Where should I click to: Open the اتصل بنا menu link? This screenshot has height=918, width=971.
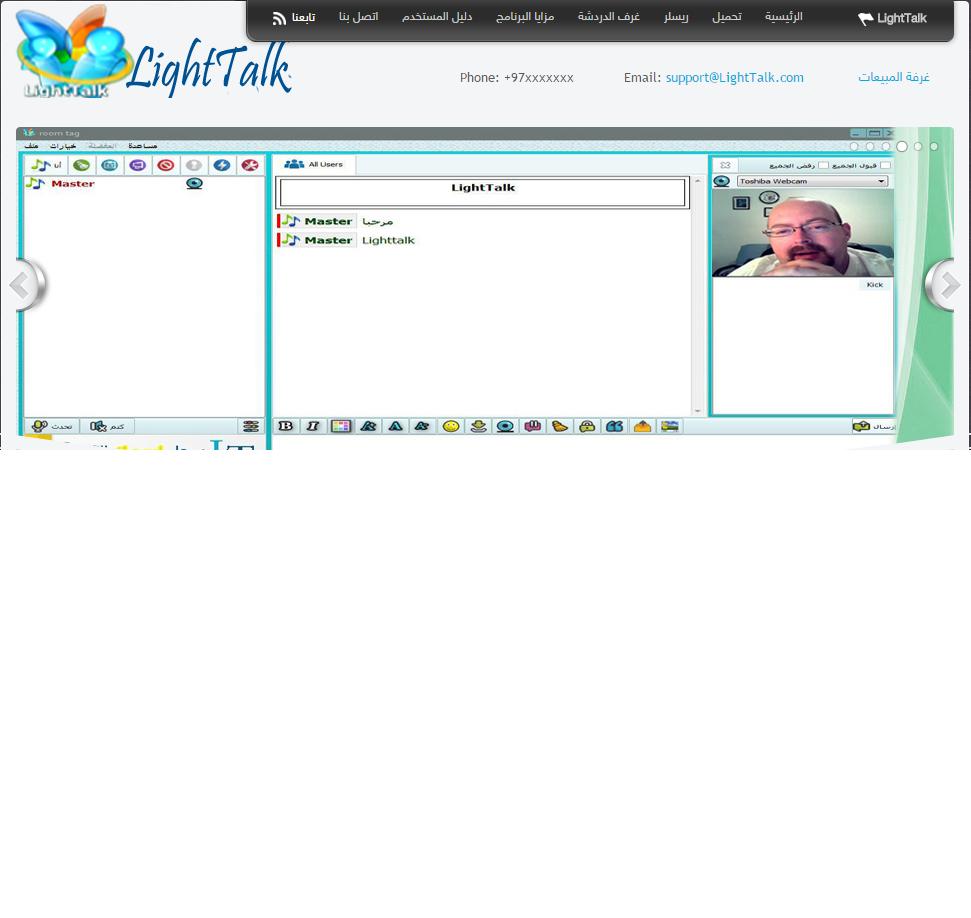pos(358,17)
